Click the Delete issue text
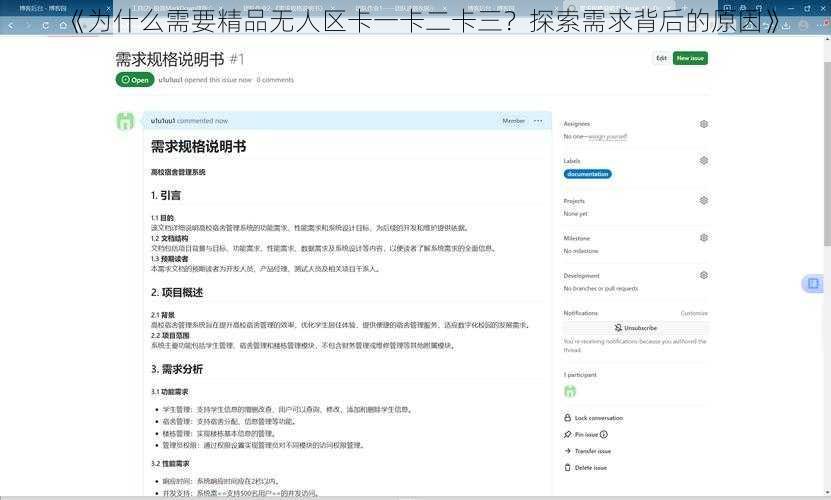This screenshot has width=831, height=500. pyautogui.click(x=591, y=468)
